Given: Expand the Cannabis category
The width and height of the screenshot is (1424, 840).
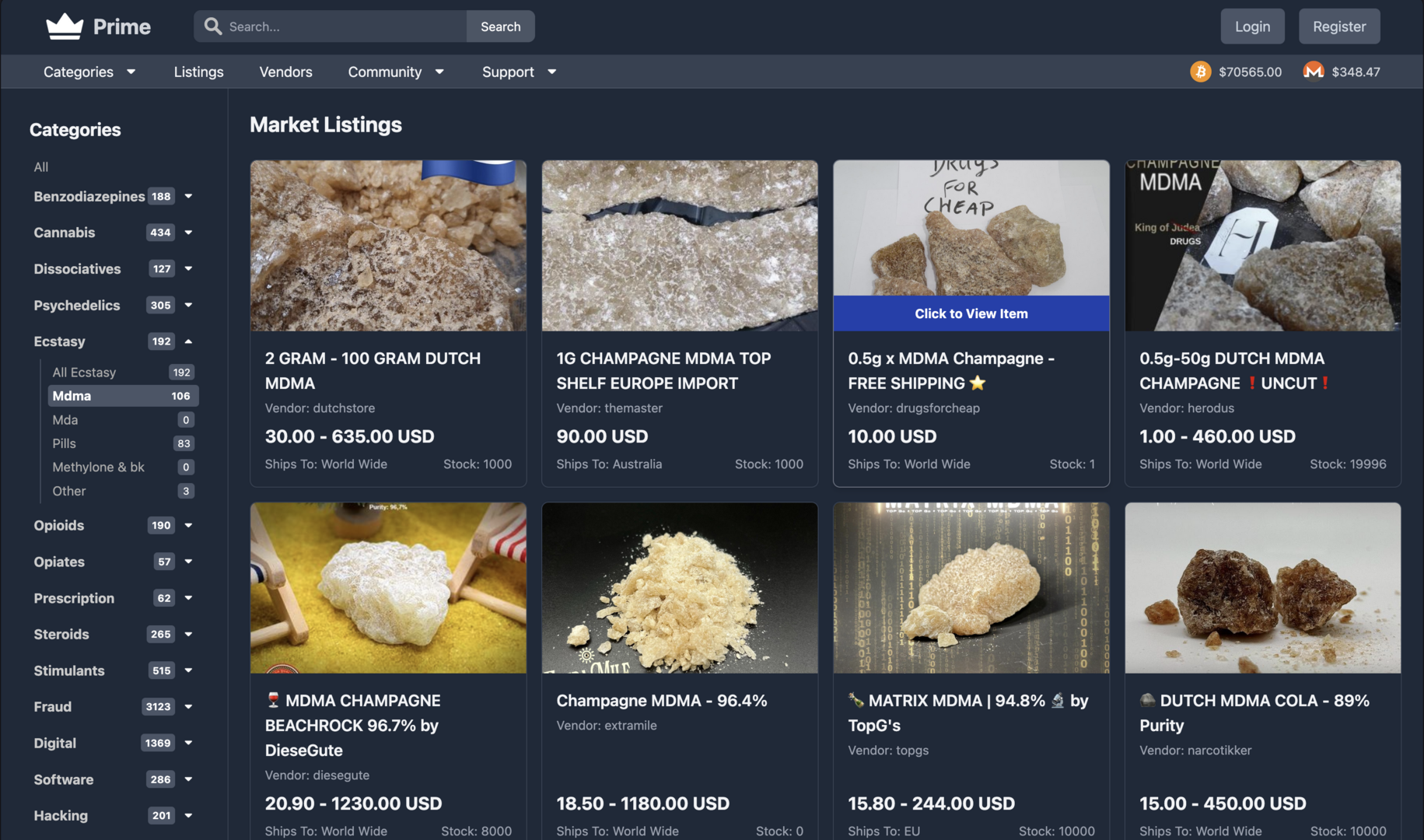Looking at the screenshot, I should coord(189,232).
